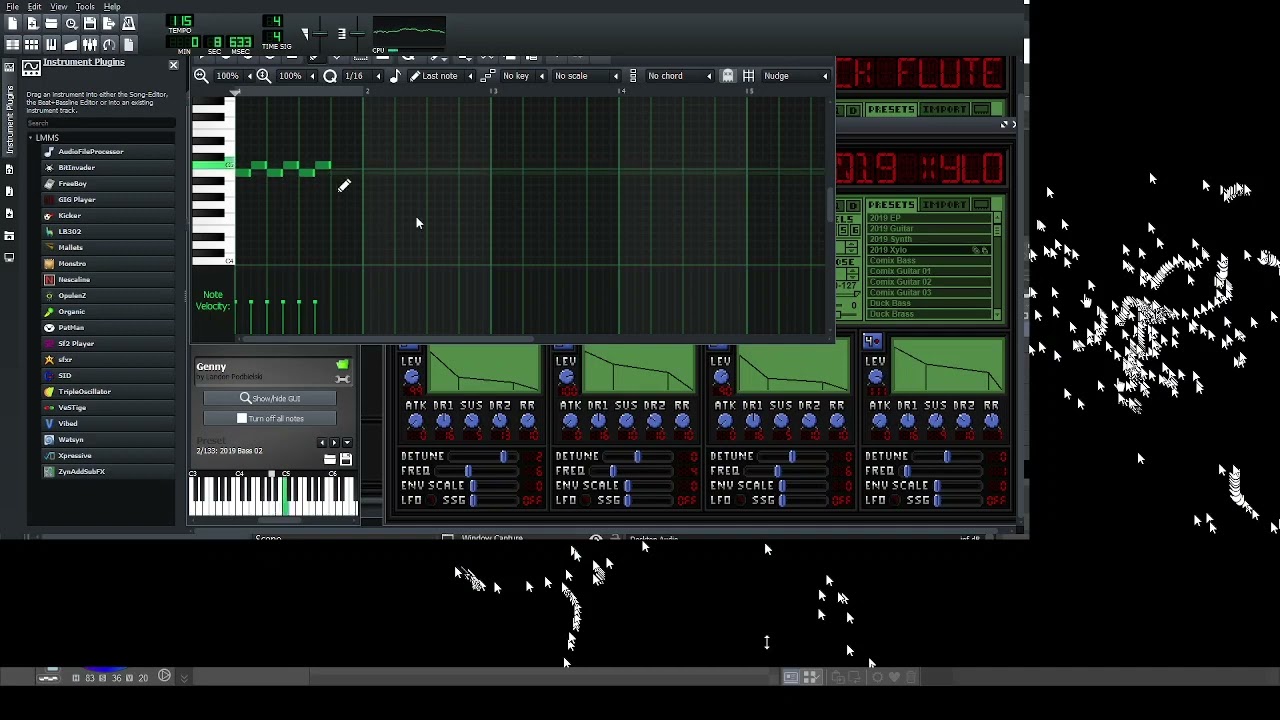Select next Genny preset arrow
1280x720 pixels.
[334, 443]
